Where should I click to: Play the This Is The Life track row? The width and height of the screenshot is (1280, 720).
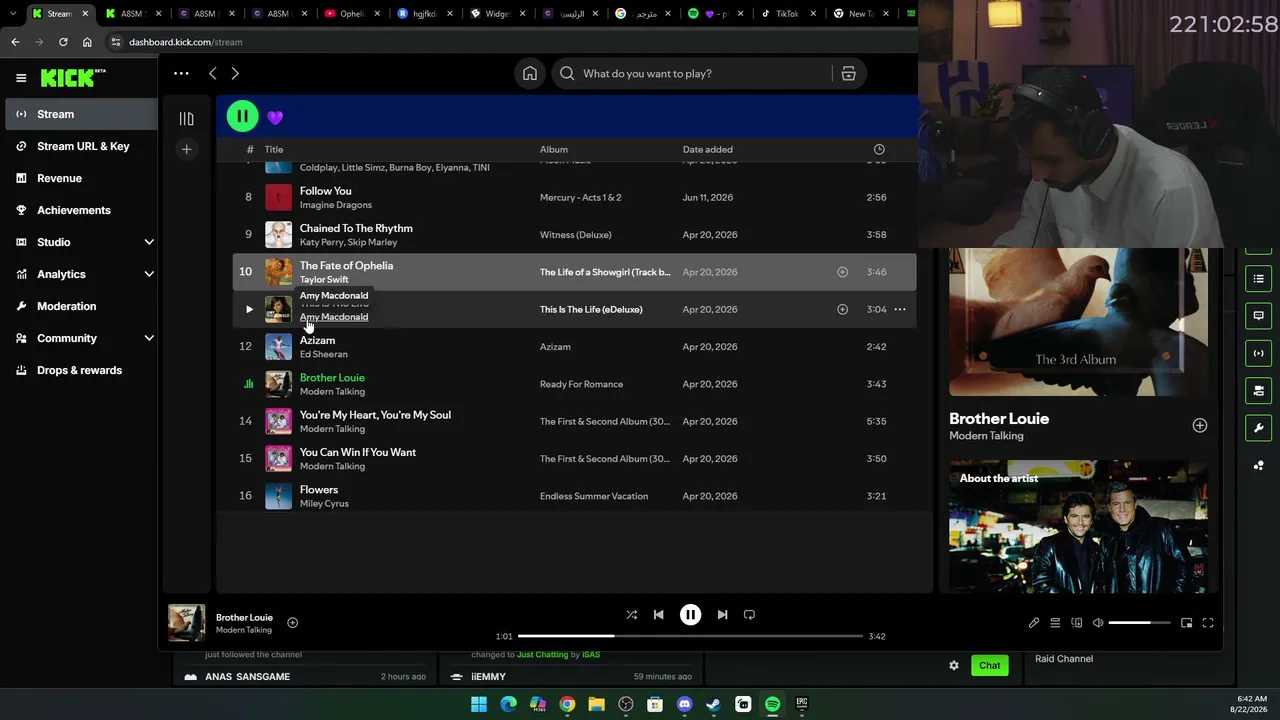pyautogui.click(x=249, y=310)
